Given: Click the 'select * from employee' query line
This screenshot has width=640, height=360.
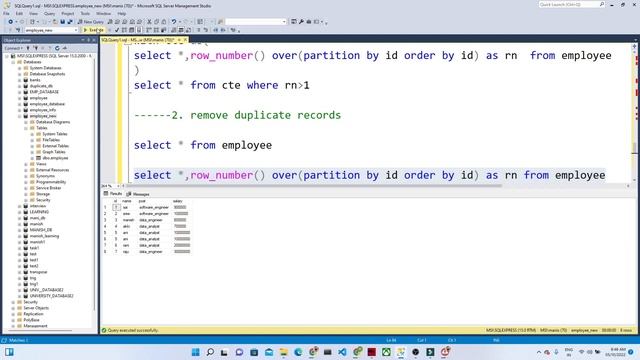Looking at the screenshot, I should [203, 145].
